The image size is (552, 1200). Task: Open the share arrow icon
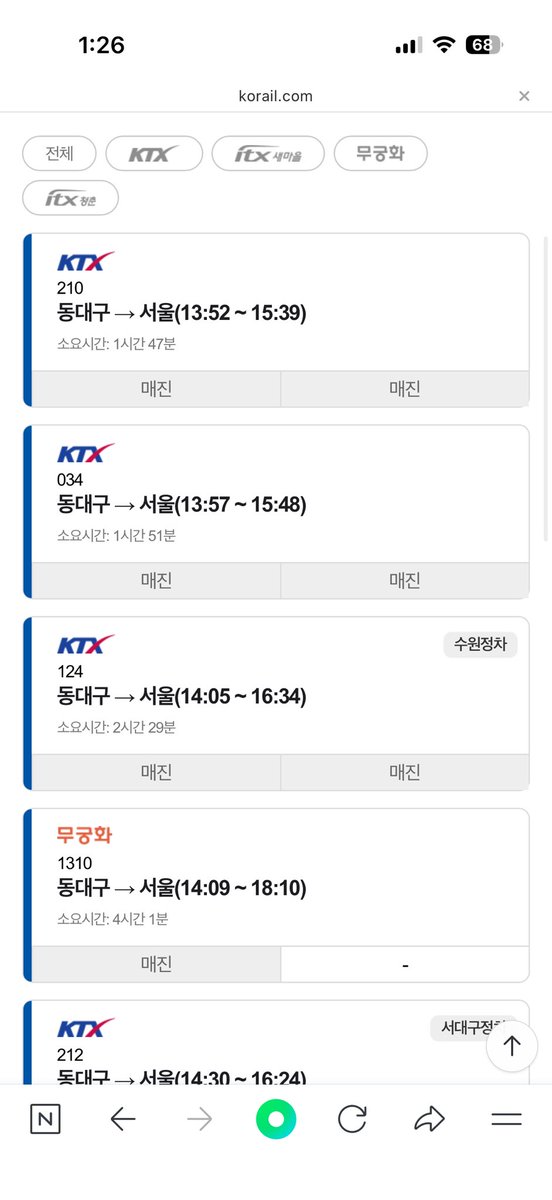[429, 1120]
